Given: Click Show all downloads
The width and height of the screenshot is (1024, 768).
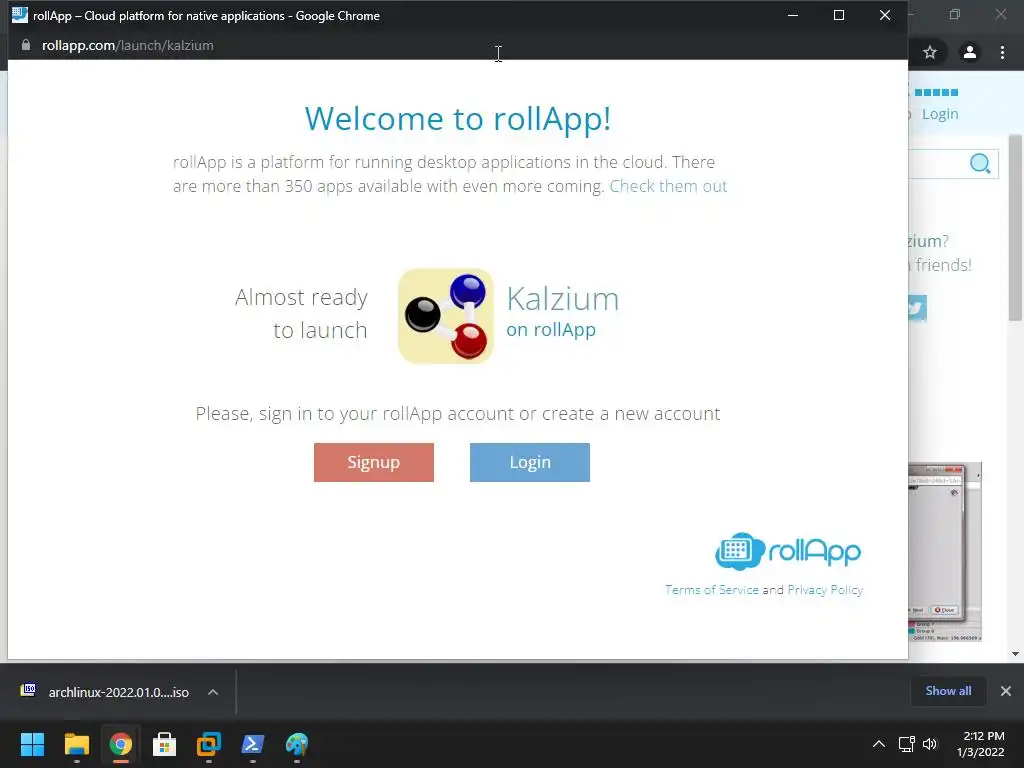Looking at the screenshot, I should [948, 691].
